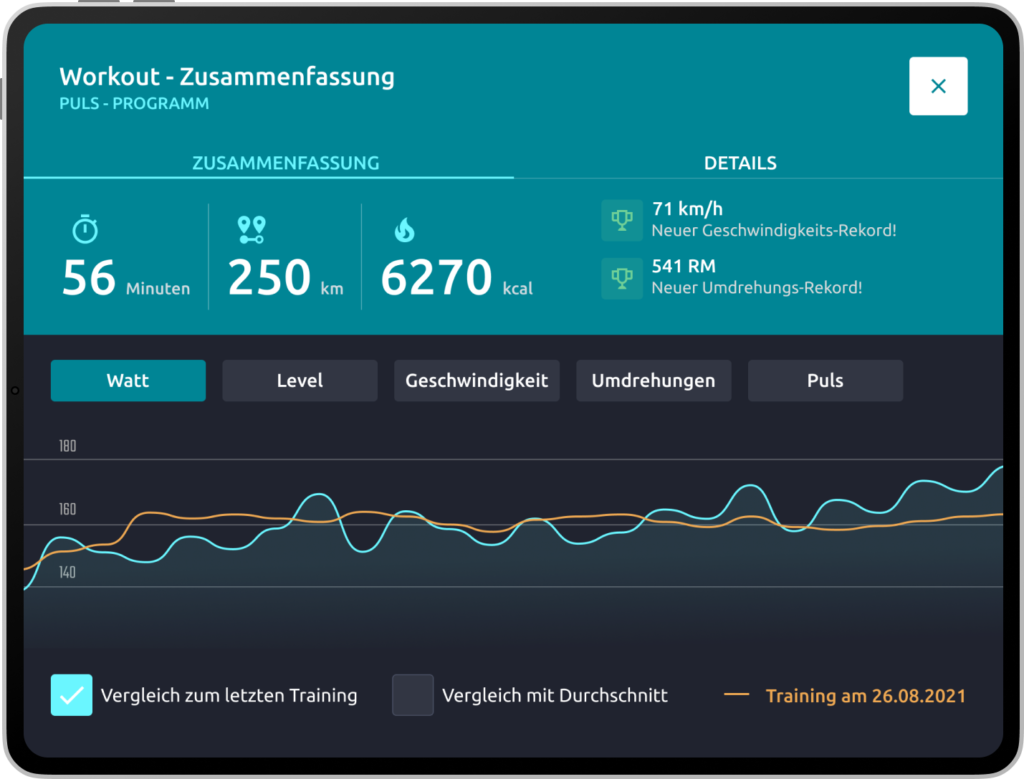The width and height of the screenshot is (1024, 779).
Task: Click the 180 axis label on the chart
Action: 67,446
